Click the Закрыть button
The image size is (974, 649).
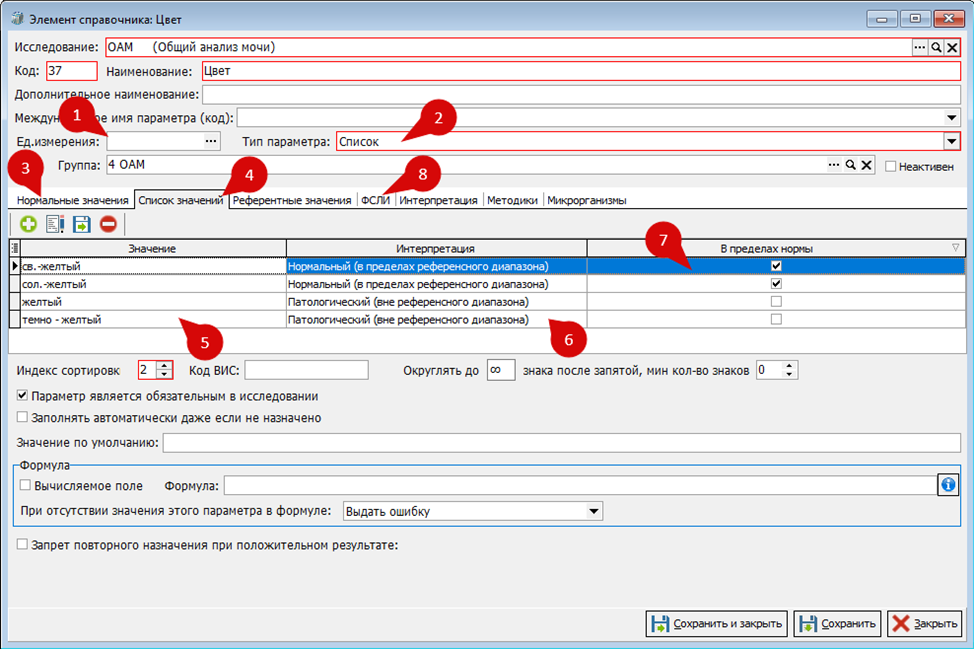pos(925,624)
